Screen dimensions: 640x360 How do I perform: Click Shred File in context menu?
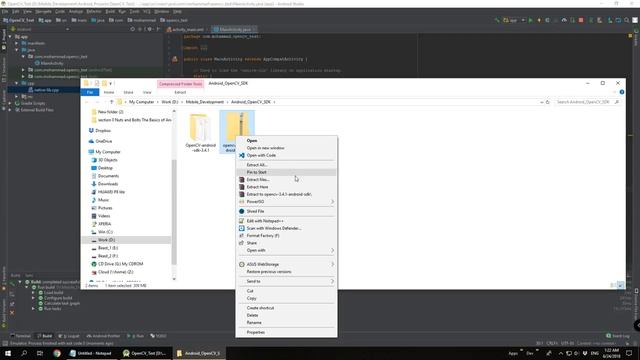(256, 211)
